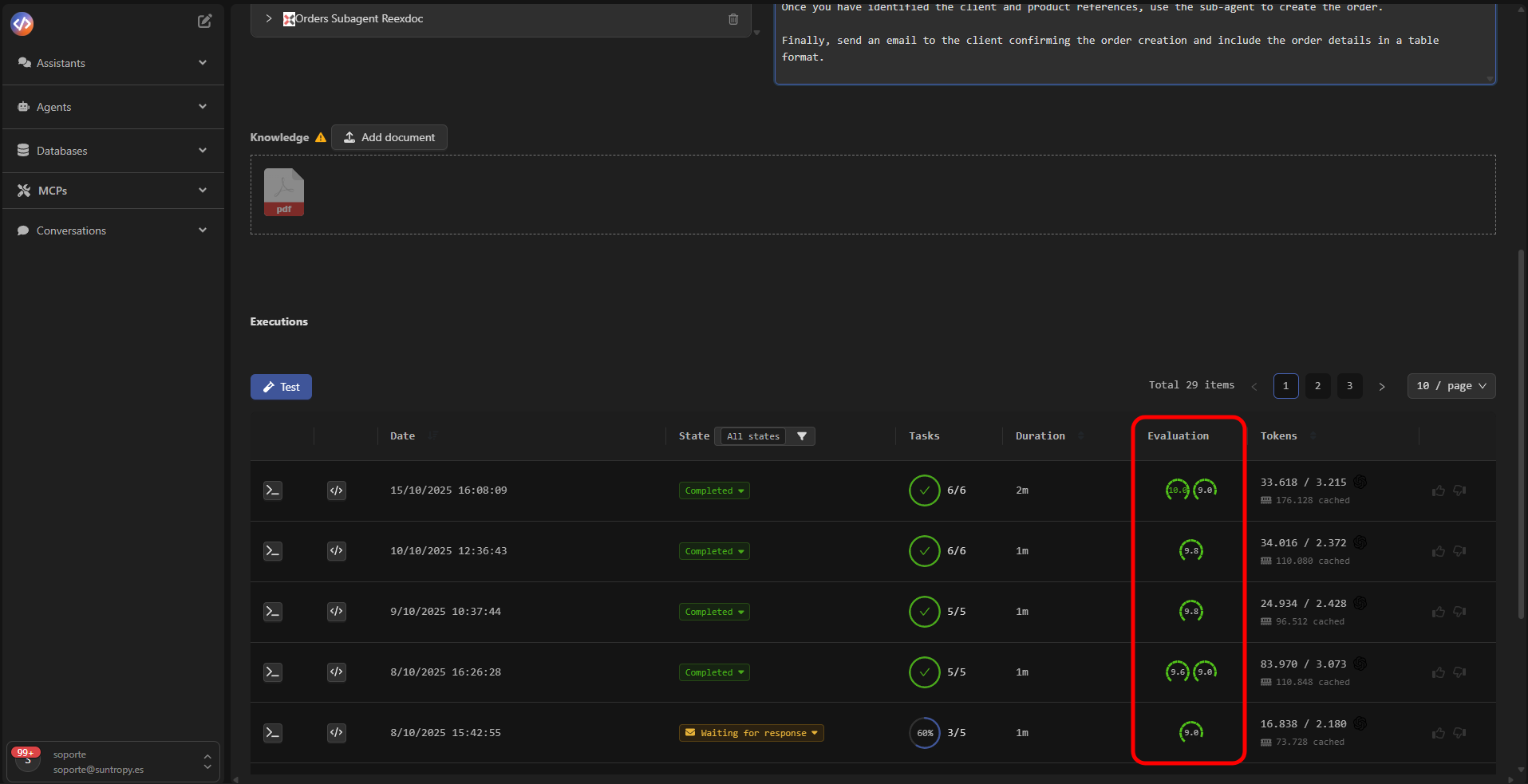
Task: Thumbs up the 8/10/2025 16:26:28 execution
Action: pos(1439,672)
